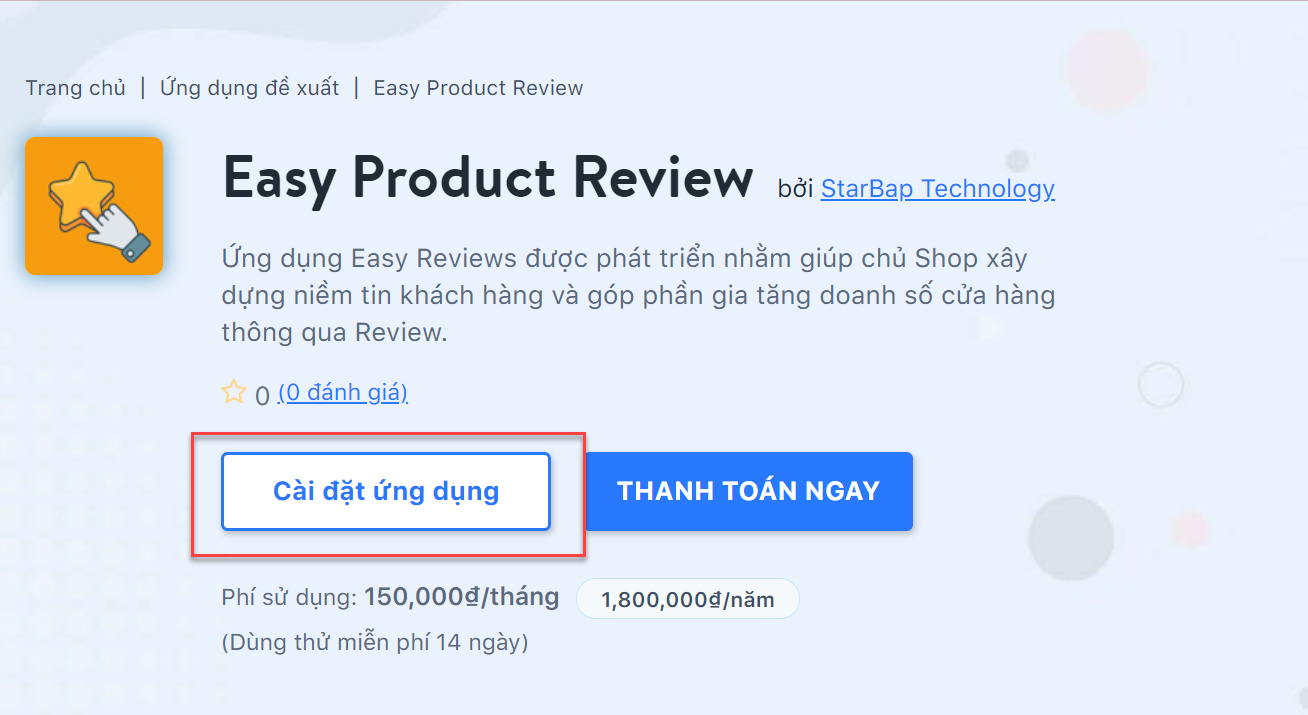Click the Easy Product Review main heading
The width and height of the screenshot is (1308, 715).
(x=488, y=178)
